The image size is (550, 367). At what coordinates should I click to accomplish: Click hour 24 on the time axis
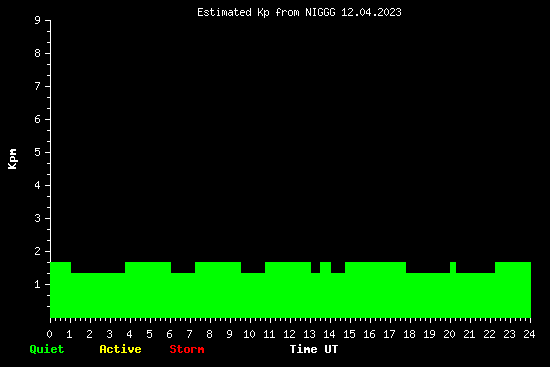[x=529, y=334]
